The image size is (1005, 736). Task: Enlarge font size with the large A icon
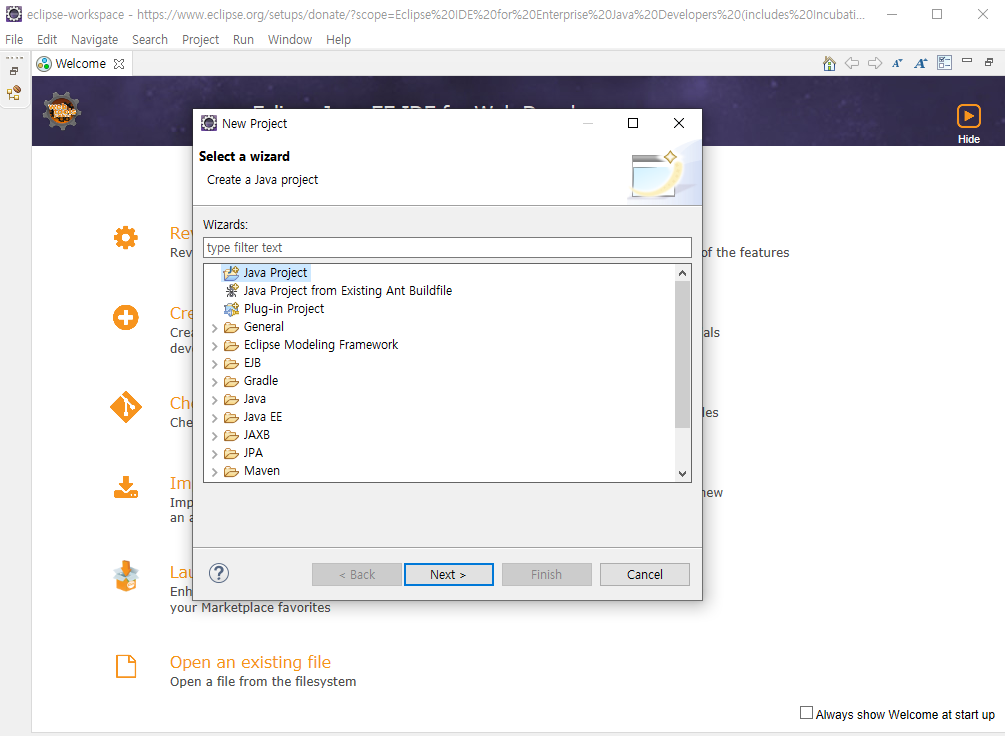(920, 63)
